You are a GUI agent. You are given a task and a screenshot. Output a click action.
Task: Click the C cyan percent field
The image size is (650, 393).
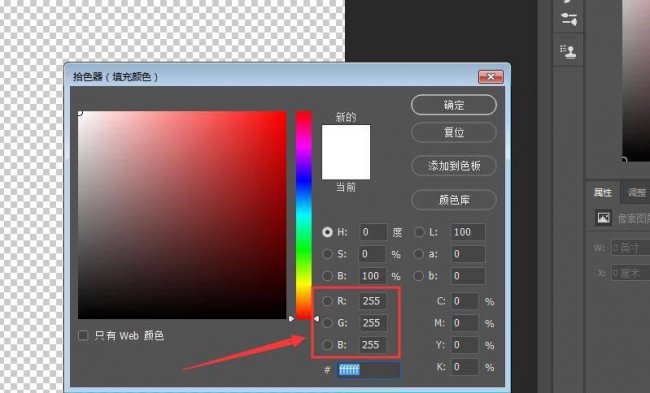[x=465, y=301]
